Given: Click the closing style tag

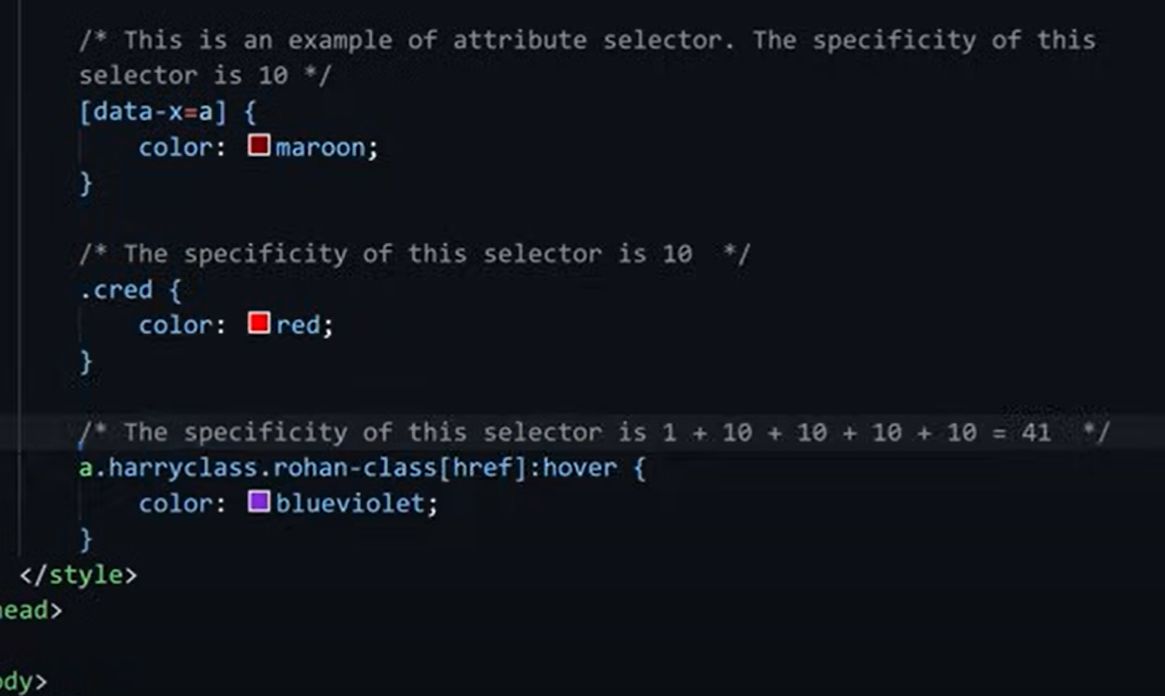Looking at the screenshot, I should coord(78,575).
